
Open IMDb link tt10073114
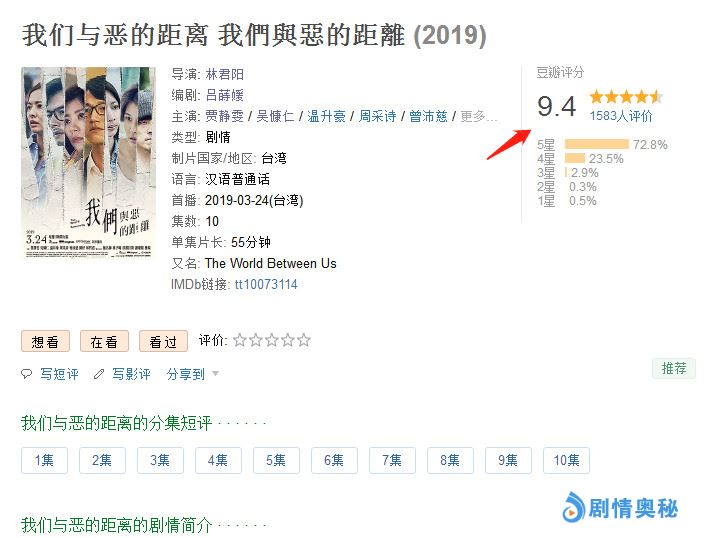click(266, 285)
